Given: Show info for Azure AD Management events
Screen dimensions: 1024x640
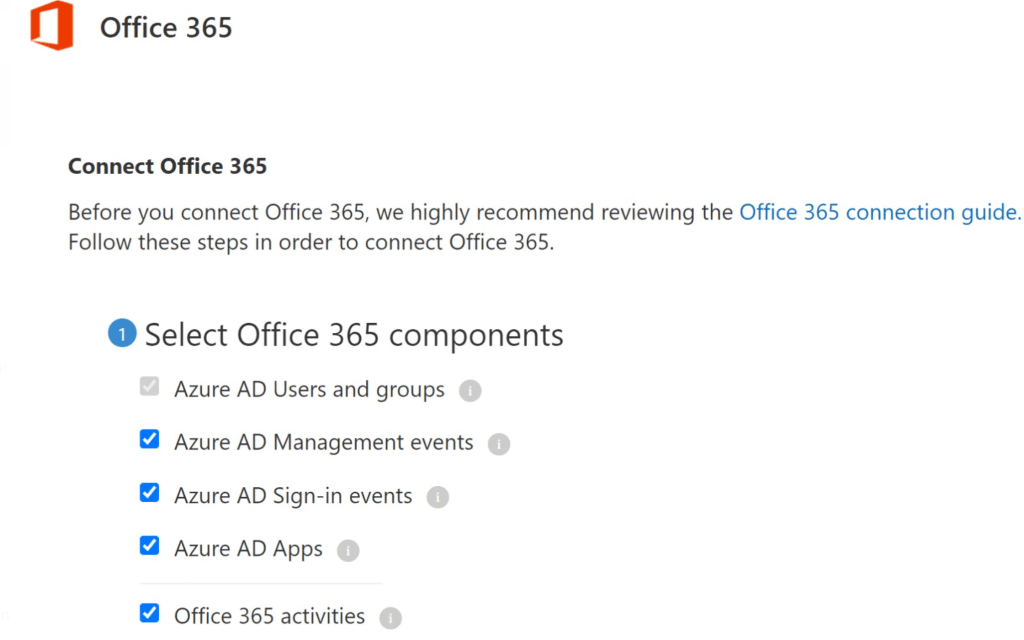Looking at the screenshot, I should click(x=499, y=444).
